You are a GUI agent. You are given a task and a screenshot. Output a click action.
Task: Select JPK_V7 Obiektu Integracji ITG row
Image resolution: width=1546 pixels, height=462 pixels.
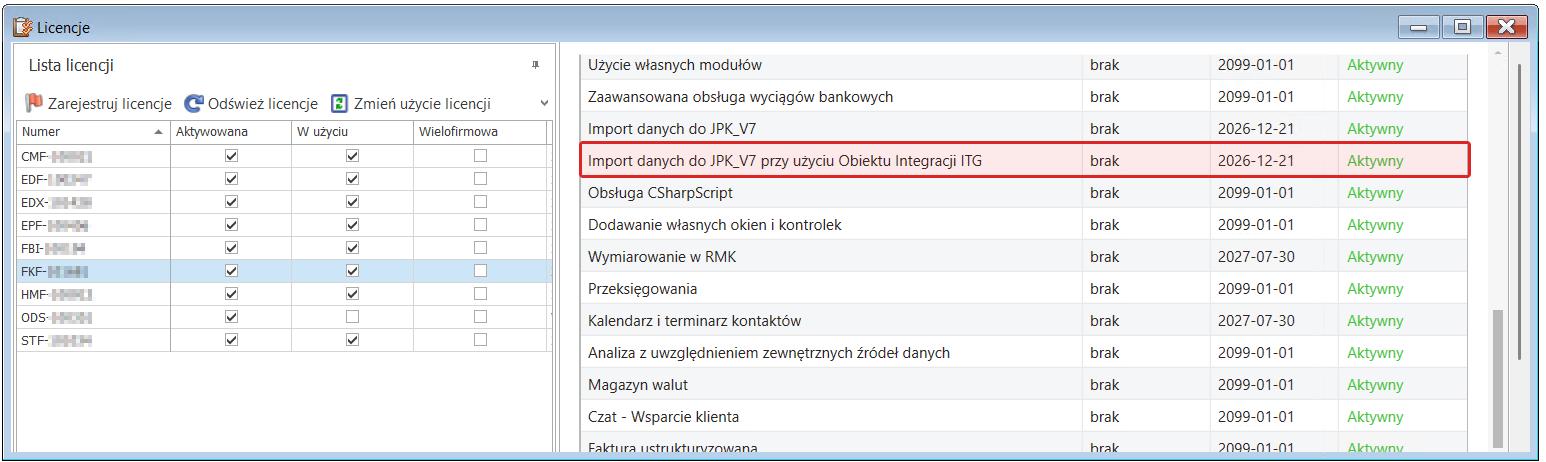[1025, 161]
